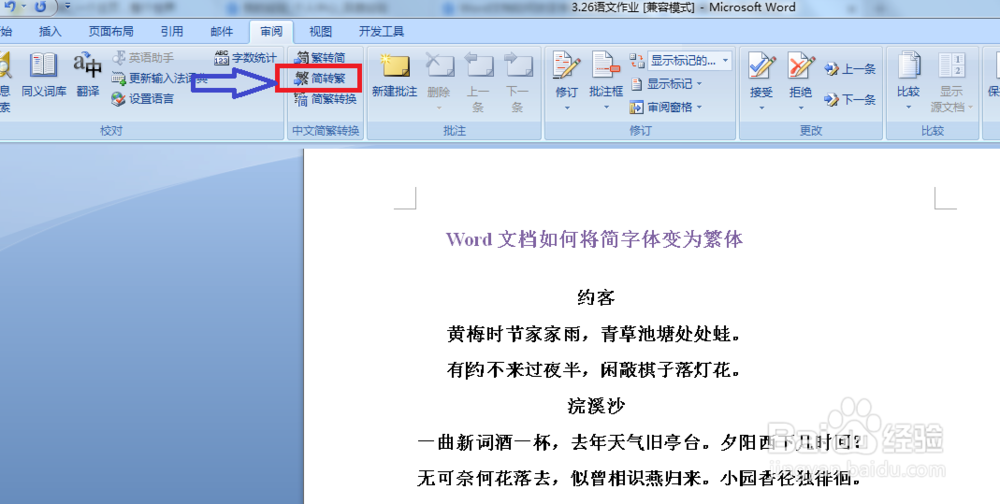The image size is (1000, 504).
Task: Click 下一条 in the 更改 group
Action: [x=849, y=99]
